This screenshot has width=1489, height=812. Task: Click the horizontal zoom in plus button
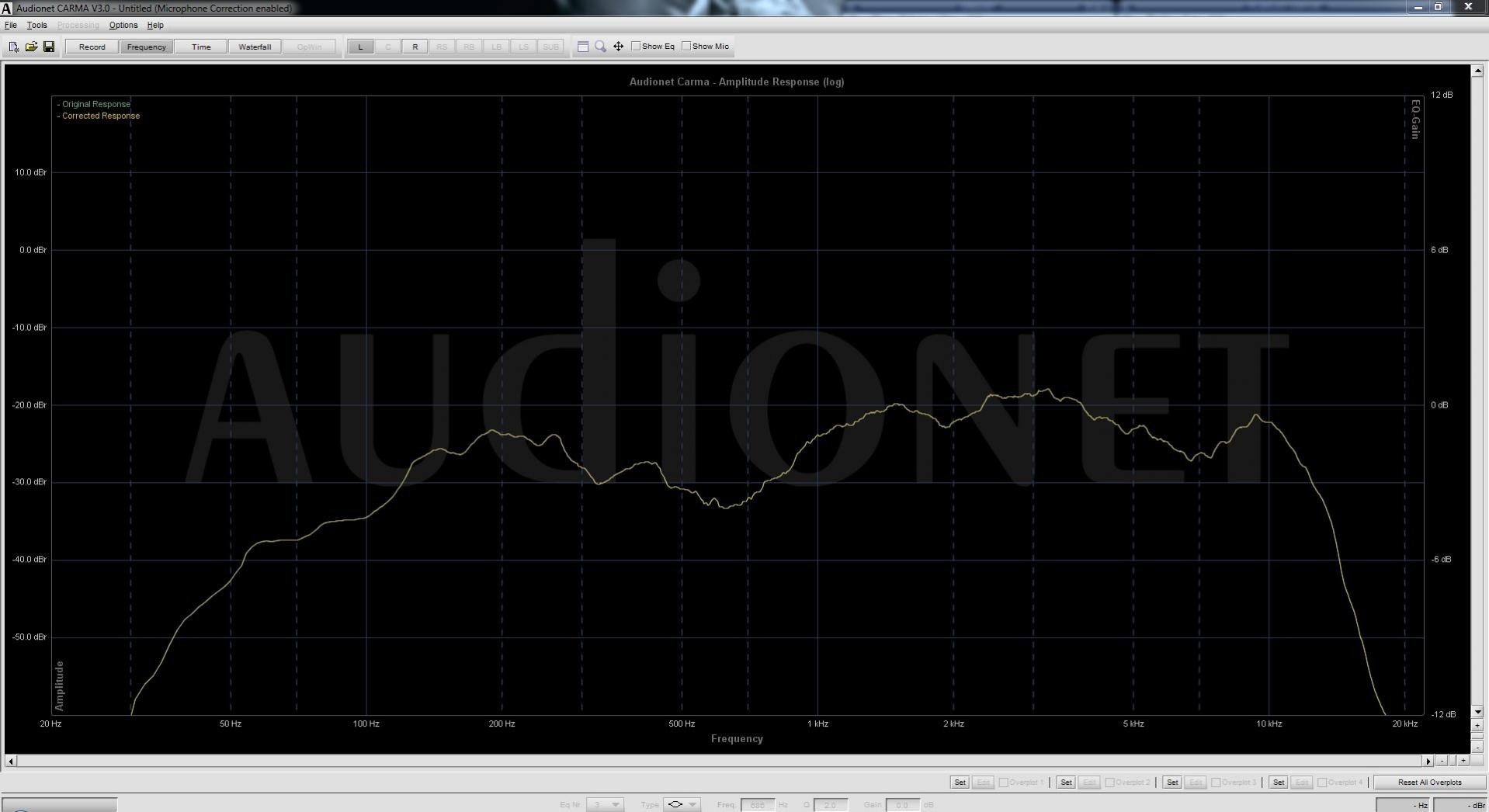point(1463,761)
